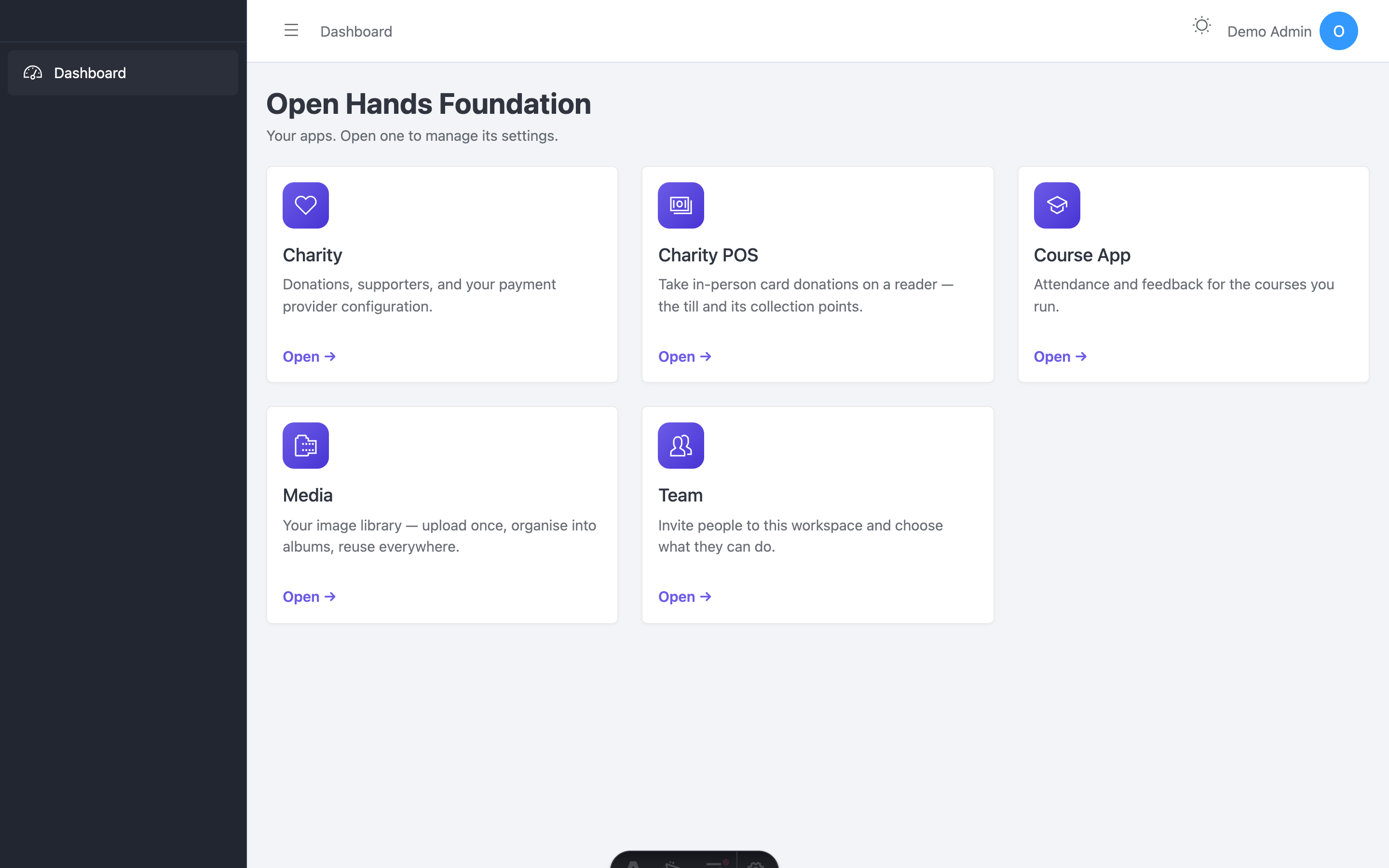Screen dimensions: 1389x868
Task: Click the Team card title
Action: click(680, 495)
